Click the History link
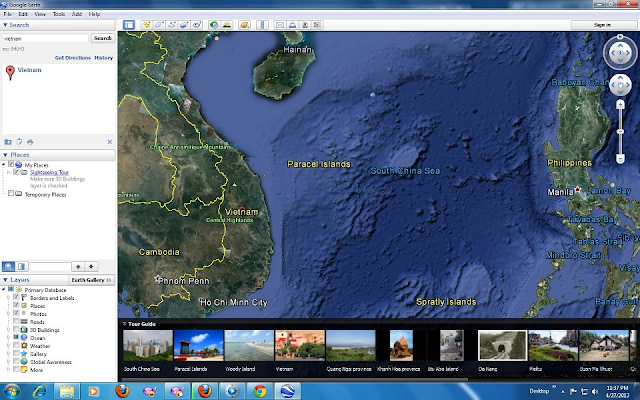This screenshot has height=400, width=640. point(104,58)
